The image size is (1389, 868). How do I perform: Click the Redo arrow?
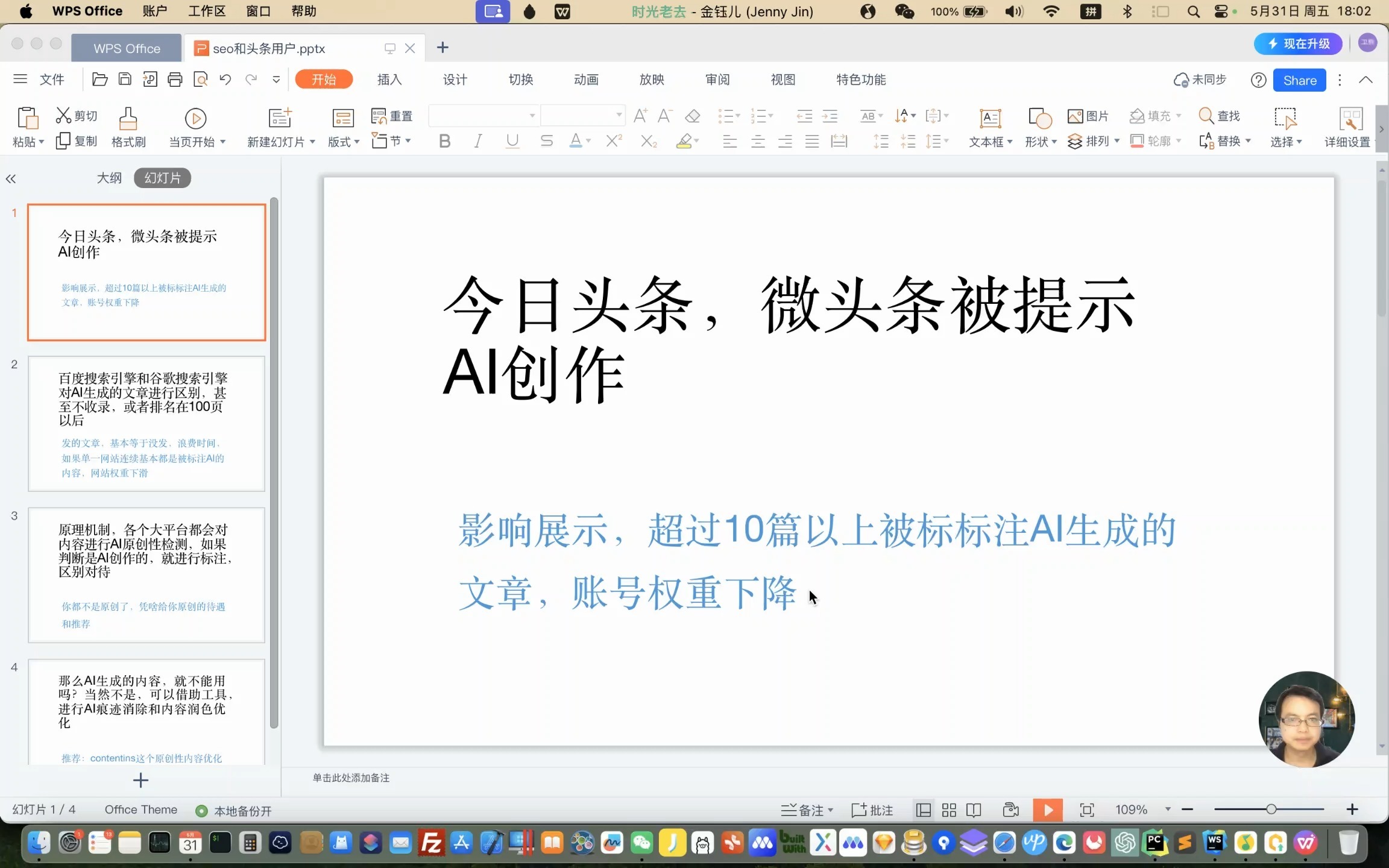(x=251, y=79)
